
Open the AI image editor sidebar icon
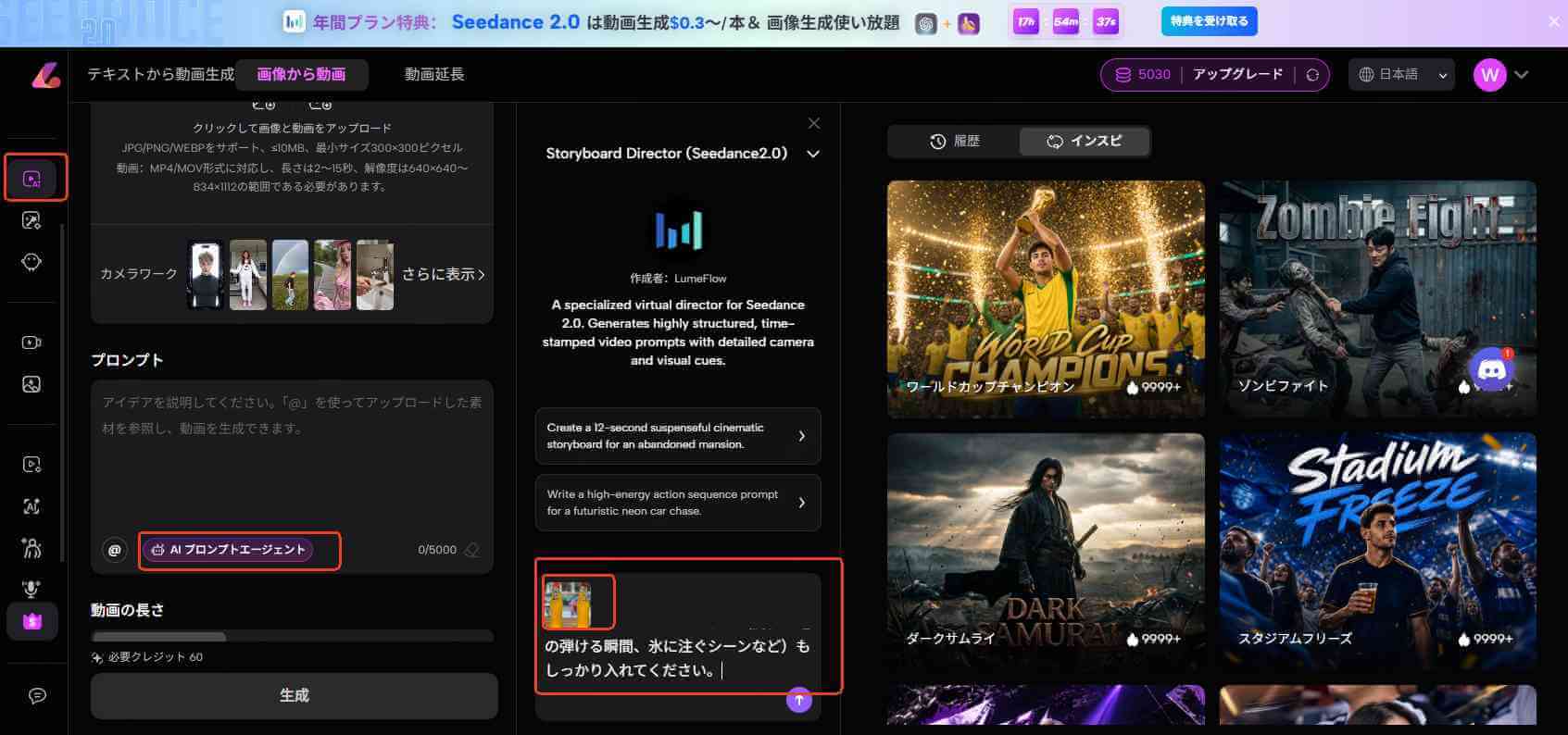click(x=31, y=220)
